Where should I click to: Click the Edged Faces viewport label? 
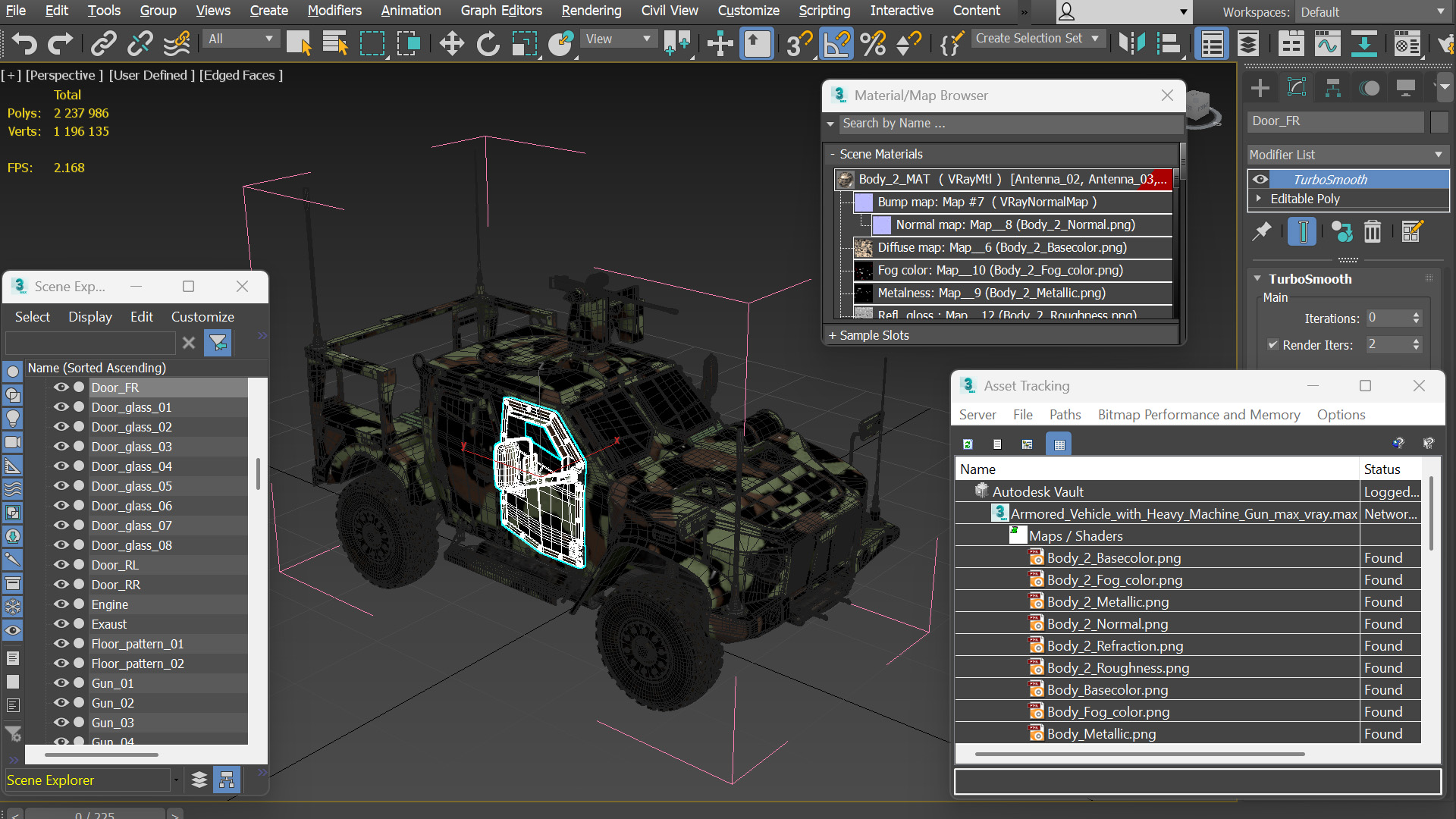coord(240,75)
